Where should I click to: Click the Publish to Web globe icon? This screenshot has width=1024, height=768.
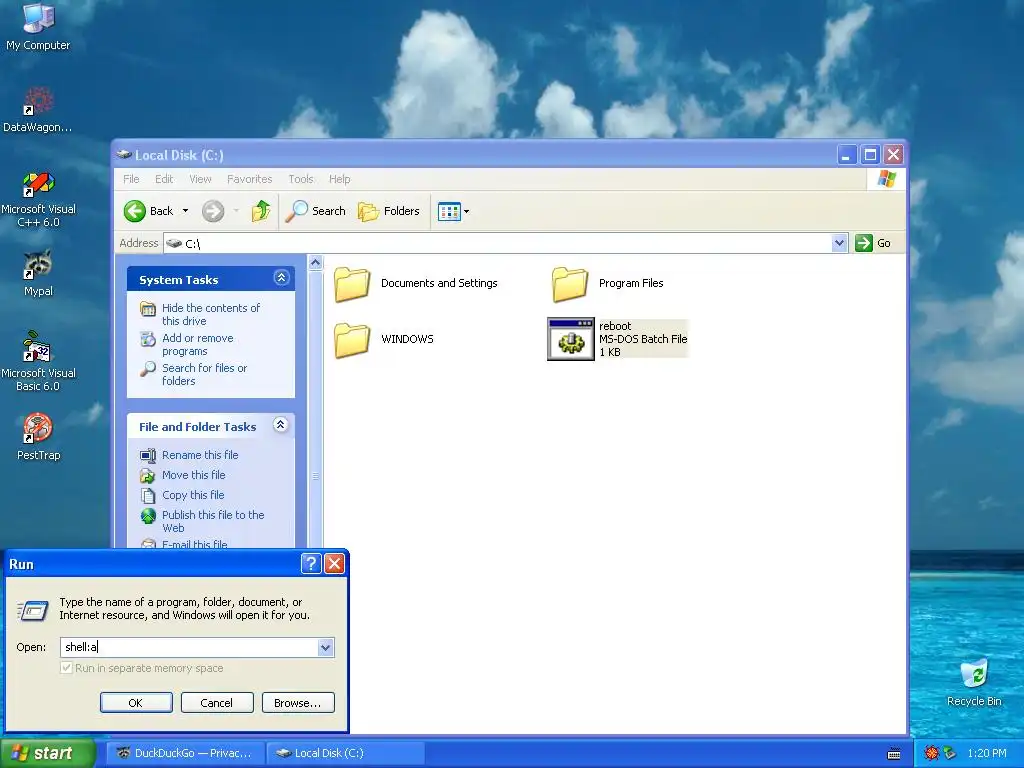coord(148,516)
